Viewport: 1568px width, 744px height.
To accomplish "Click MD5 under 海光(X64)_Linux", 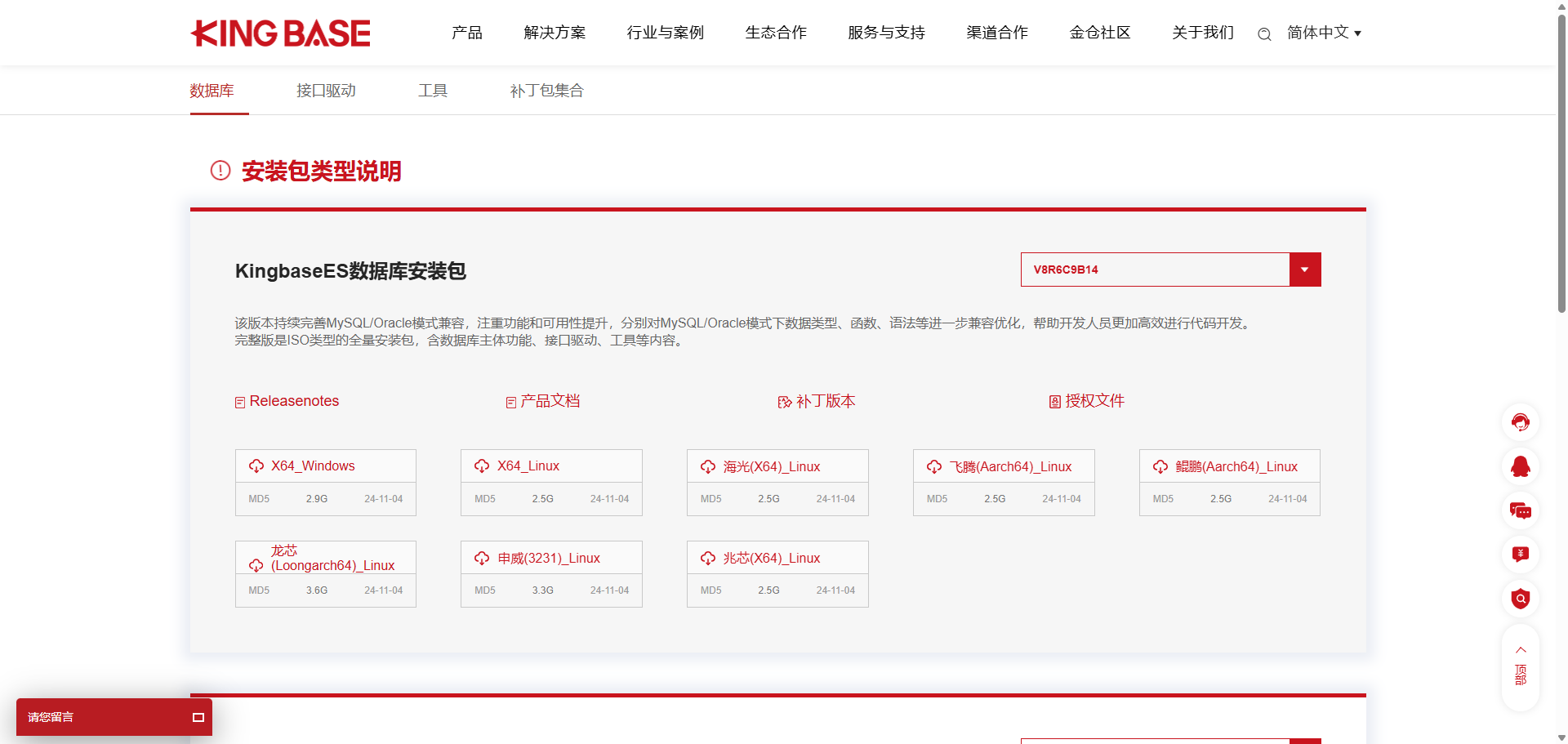I will pos(711,499).
